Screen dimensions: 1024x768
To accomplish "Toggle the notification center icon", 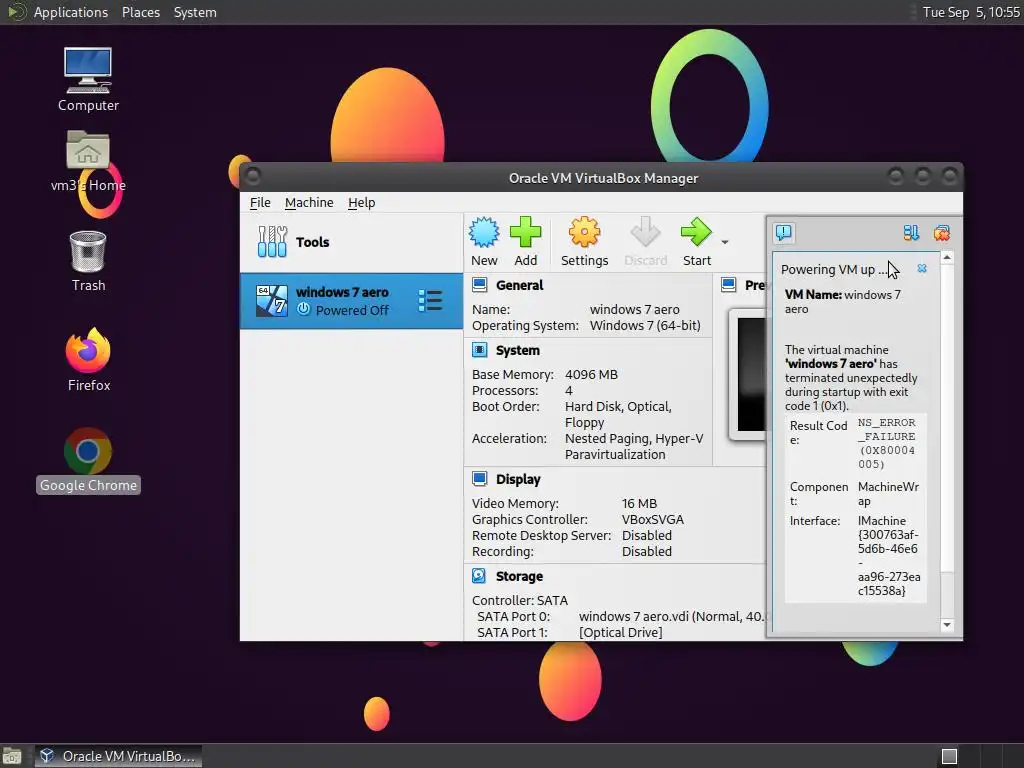I will [784, 232].
